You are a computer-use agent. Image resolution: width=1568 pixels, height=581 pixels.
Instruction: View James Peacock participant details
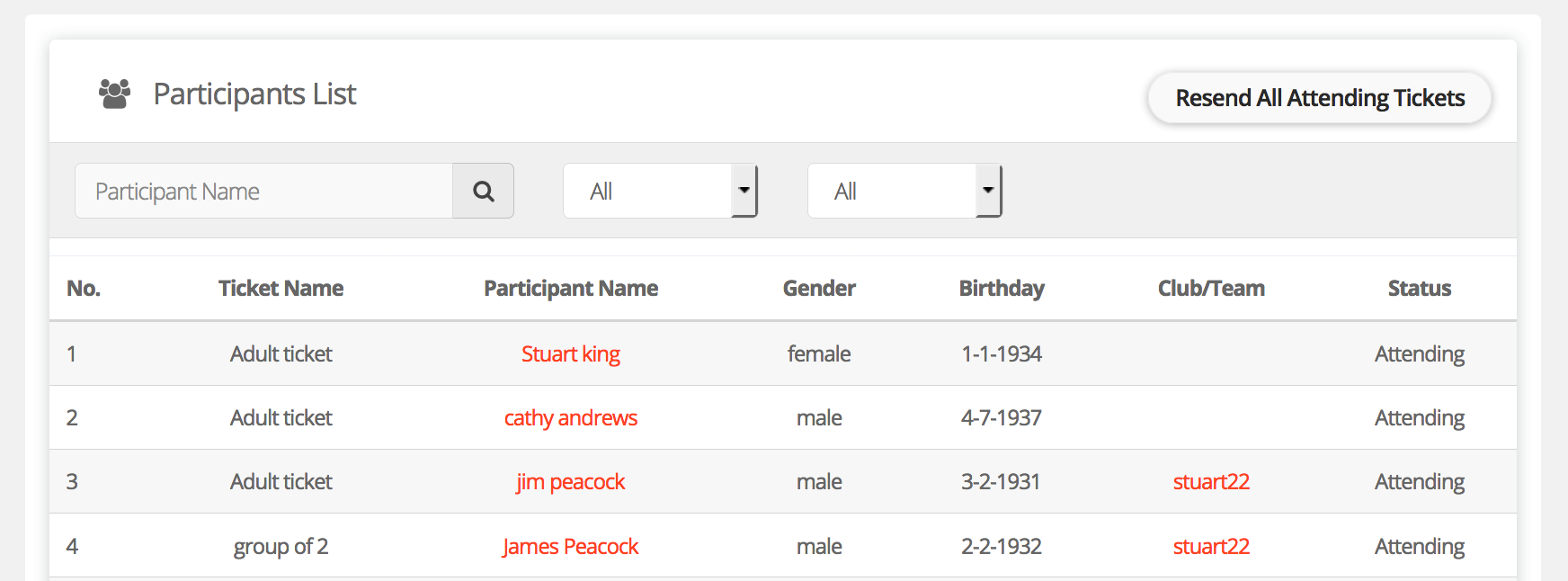click(570, 546)
